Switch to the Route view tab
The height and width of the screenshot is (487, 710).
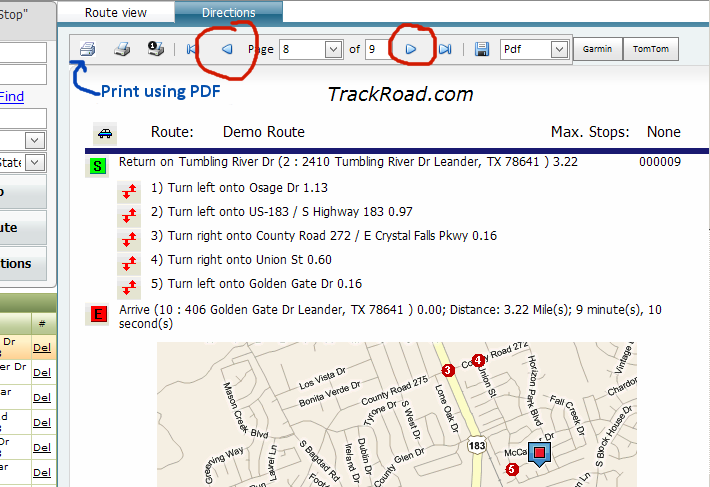(x=116, y=13)
